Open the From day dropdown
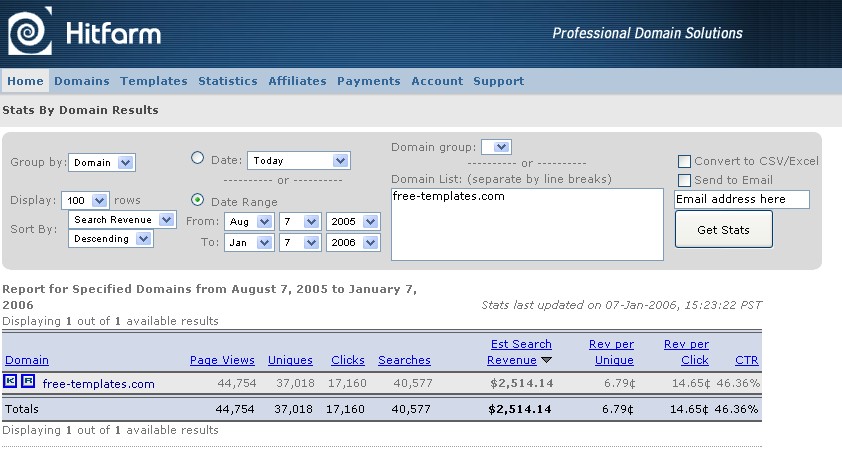The width and height of the screenshot is (842, 451). pyautogui.click(x=300, y=222)
